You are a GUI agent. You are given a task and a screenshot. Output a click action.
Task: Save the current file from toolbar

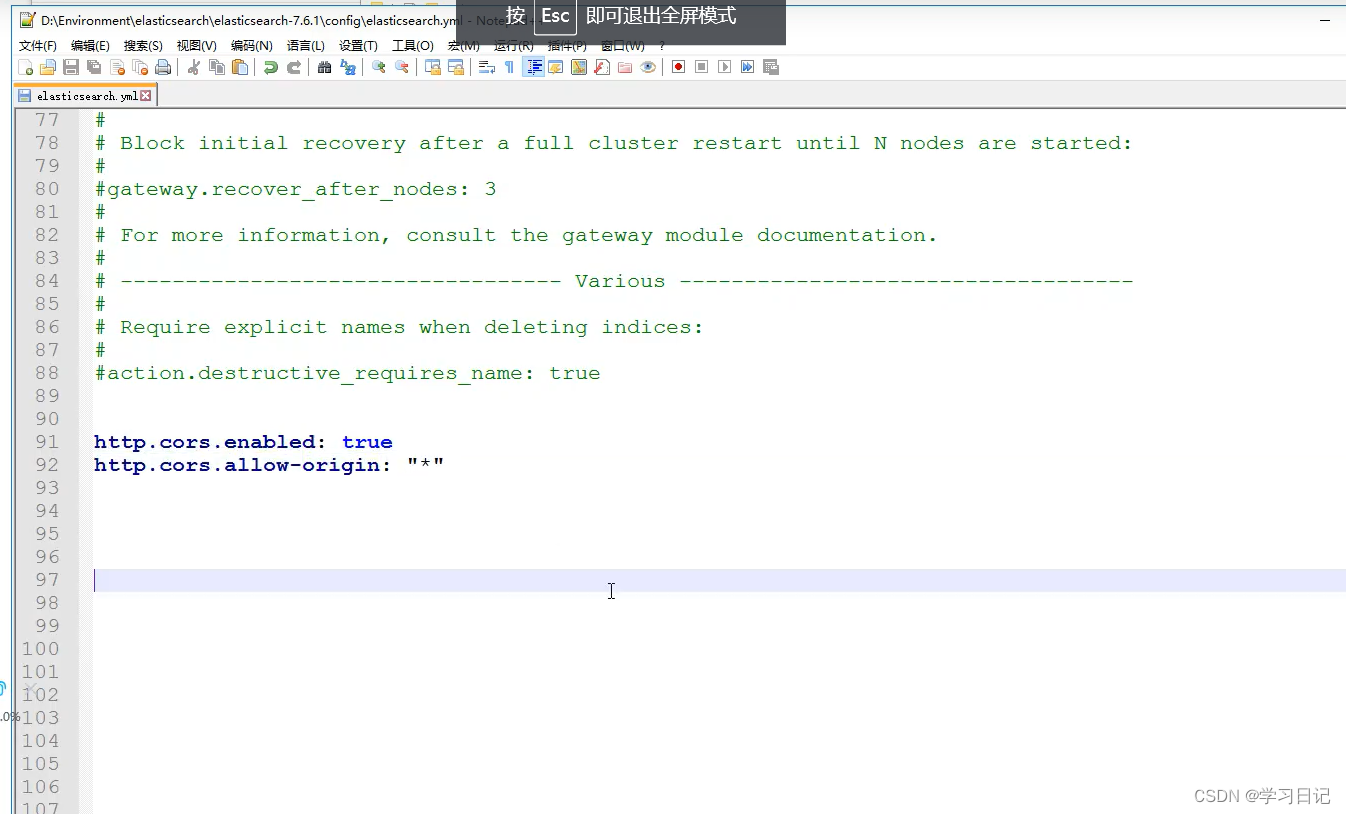click(71, 67)
